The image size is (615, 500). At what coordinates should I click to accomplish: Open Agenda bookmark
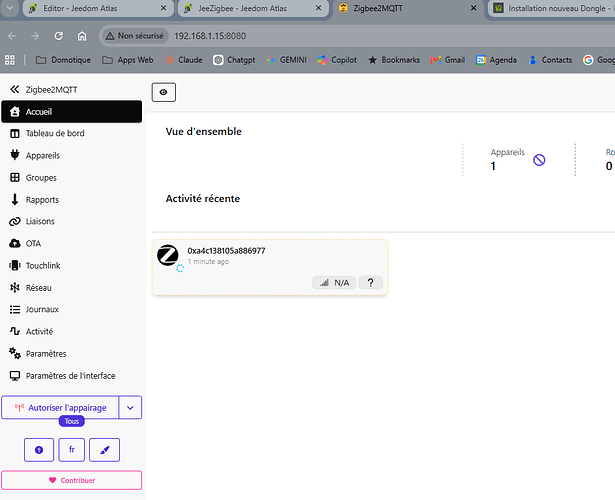(x=496, y=60)
